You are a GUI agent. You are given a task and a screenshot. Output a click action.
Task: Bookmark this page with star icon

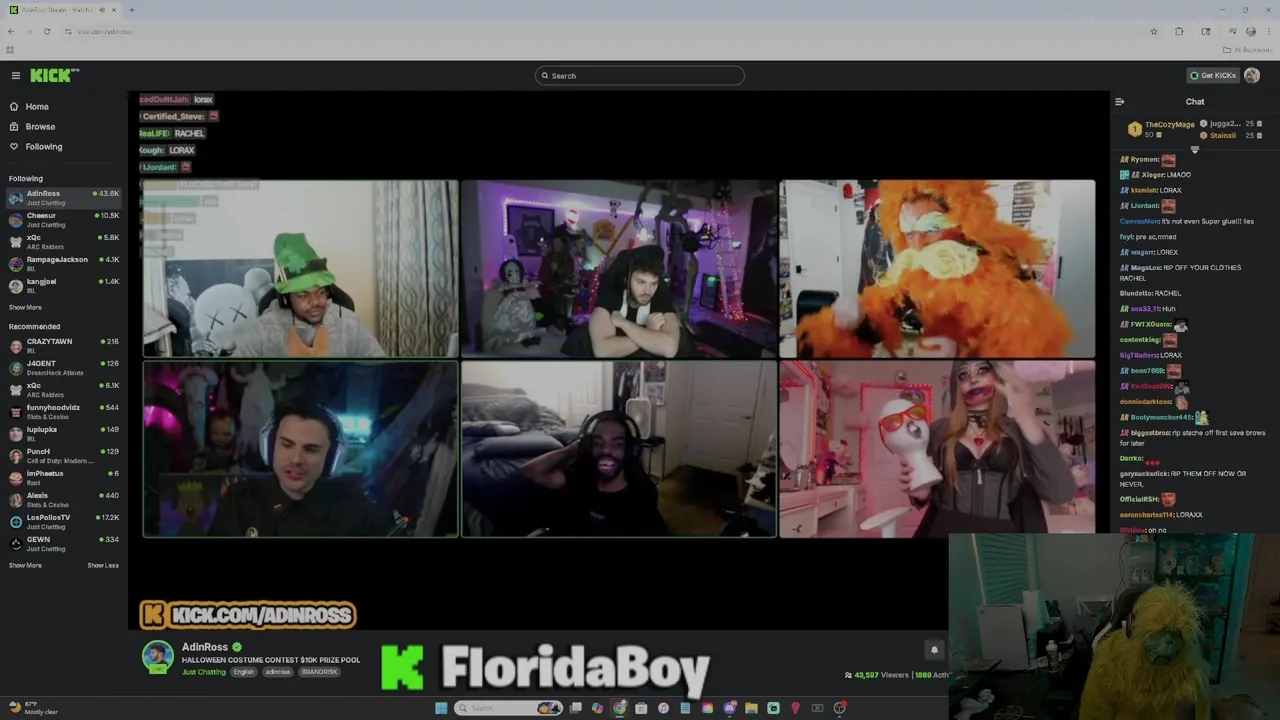pos(1154,31)
